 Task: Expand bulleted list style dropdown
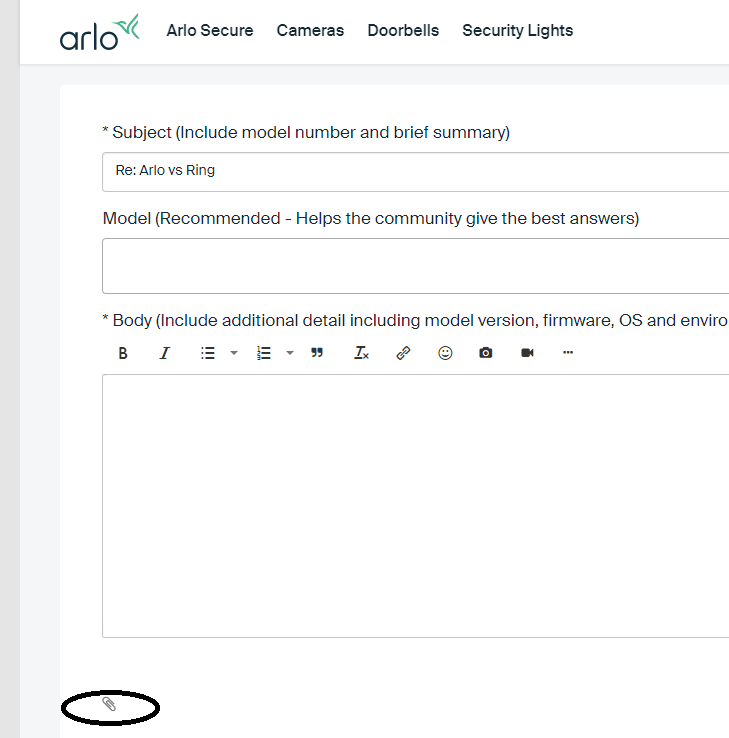pos(234,353)
